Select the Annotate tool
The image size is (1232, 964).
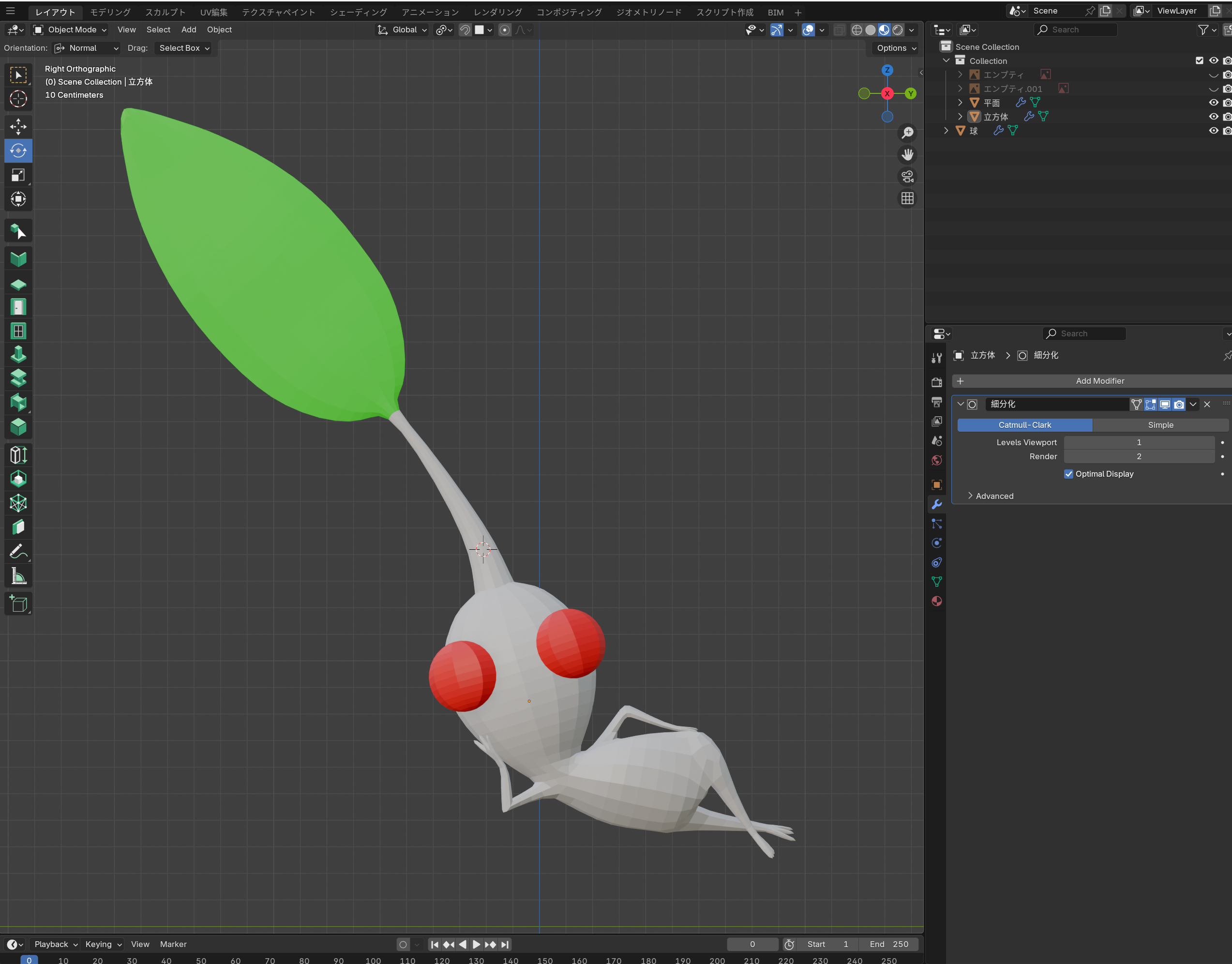(x=18, y=551)
